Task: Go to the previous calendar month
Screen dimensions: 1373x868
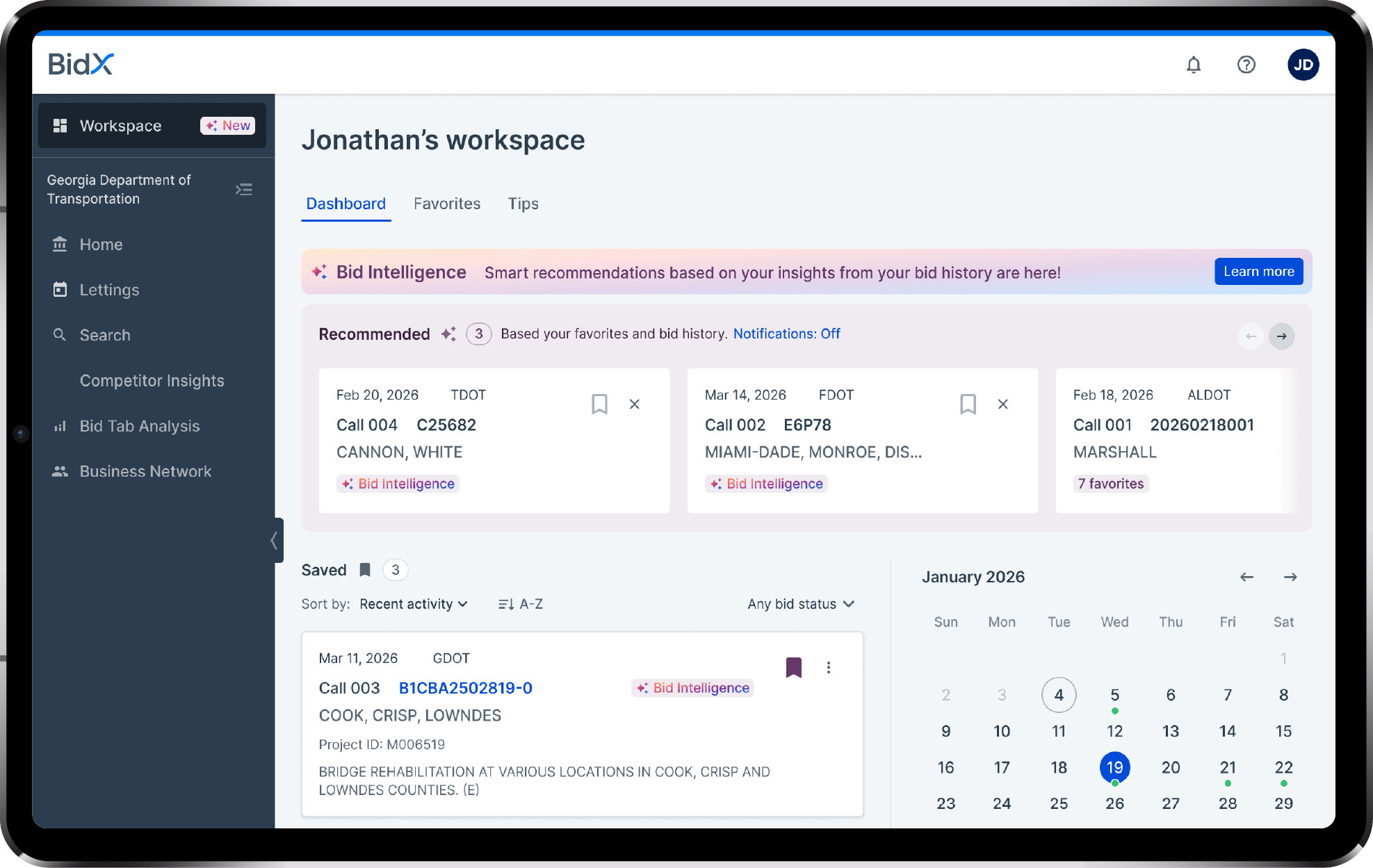Action: tap(1246, 577)
